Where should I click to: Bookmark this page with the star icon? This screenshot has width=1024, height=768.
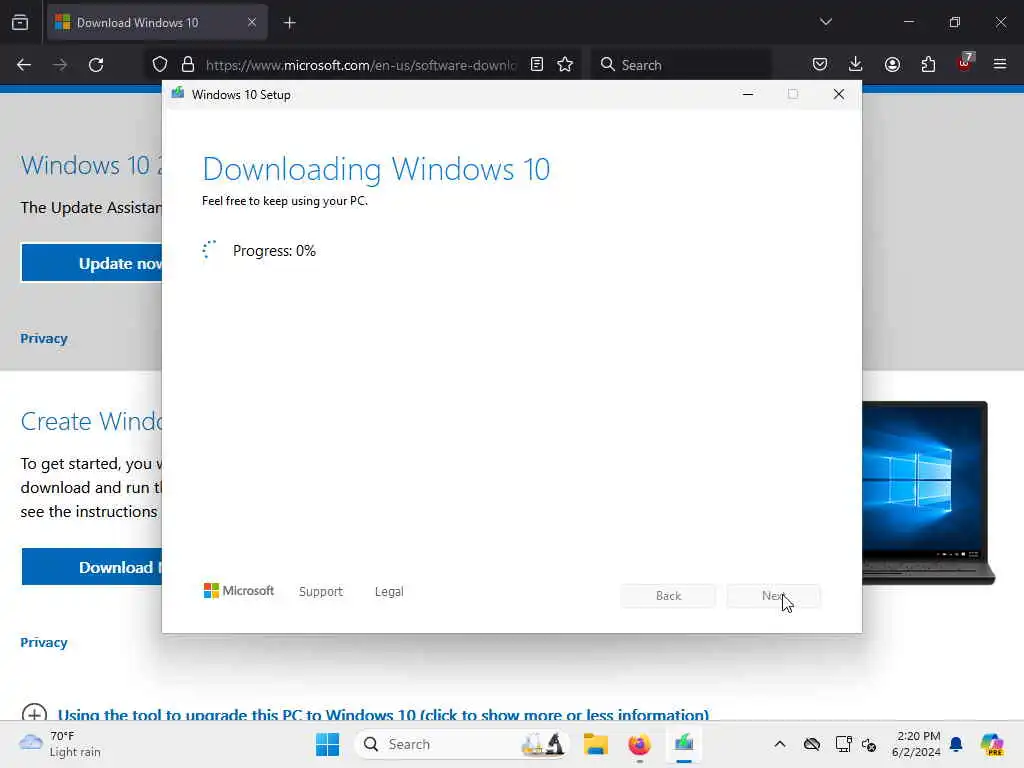pos(566,64)
